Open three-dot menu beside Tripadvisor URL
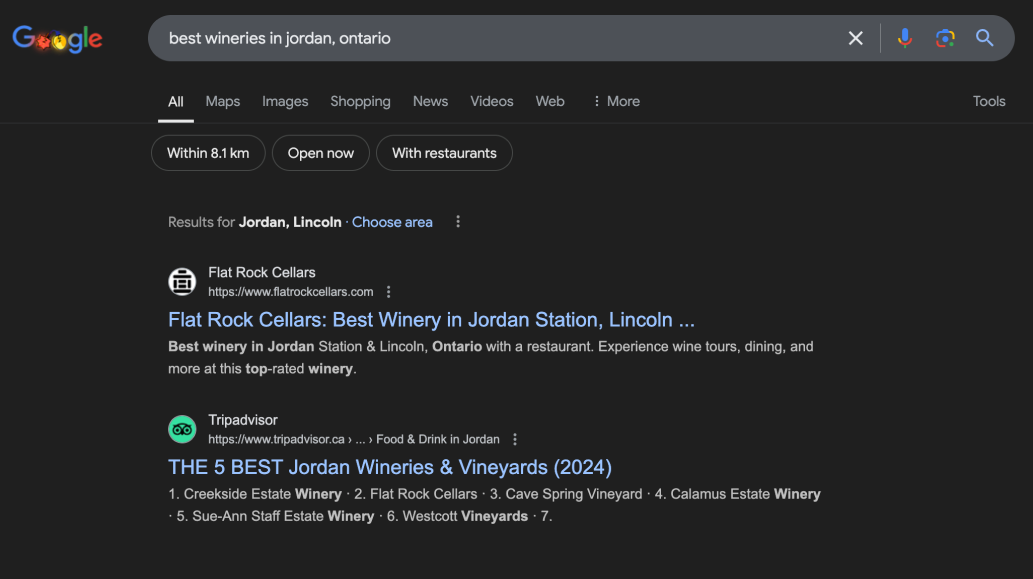The image size is (1033, 579). [x=515, y=439]
